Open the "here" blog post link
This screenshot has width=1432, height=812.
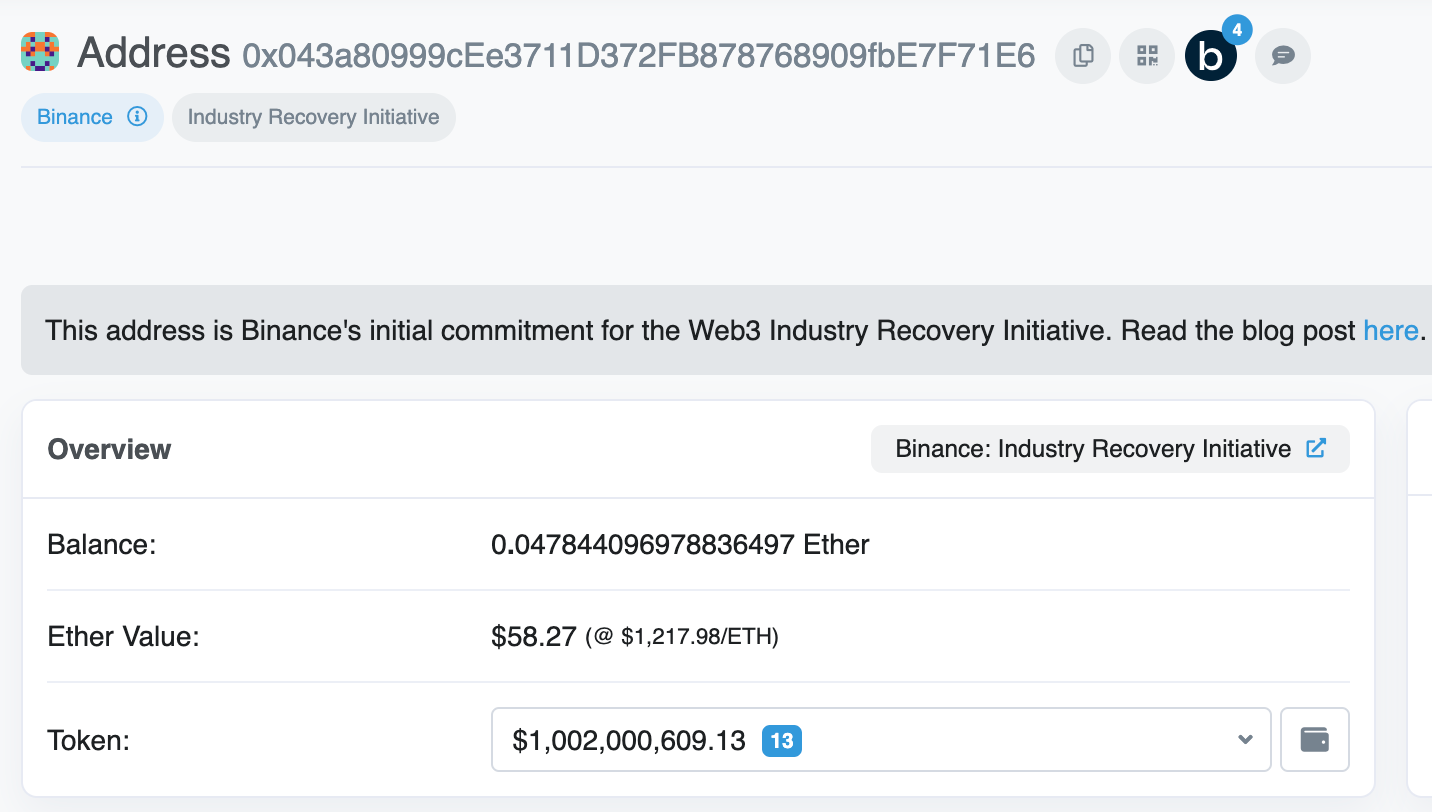pyautogui.click(x=1390, y=330)
